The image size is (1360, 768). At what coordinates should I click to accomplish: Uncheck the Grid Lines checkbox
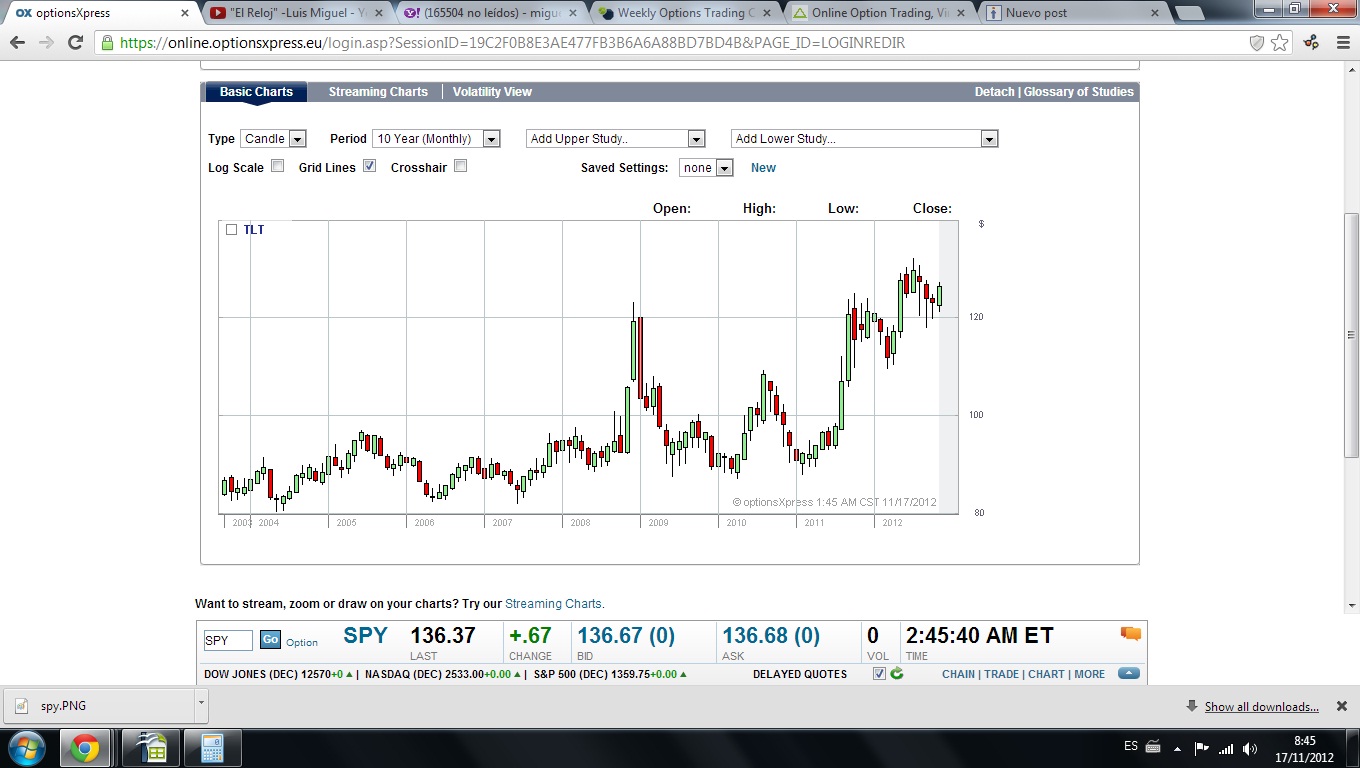[x=369, y=166]
